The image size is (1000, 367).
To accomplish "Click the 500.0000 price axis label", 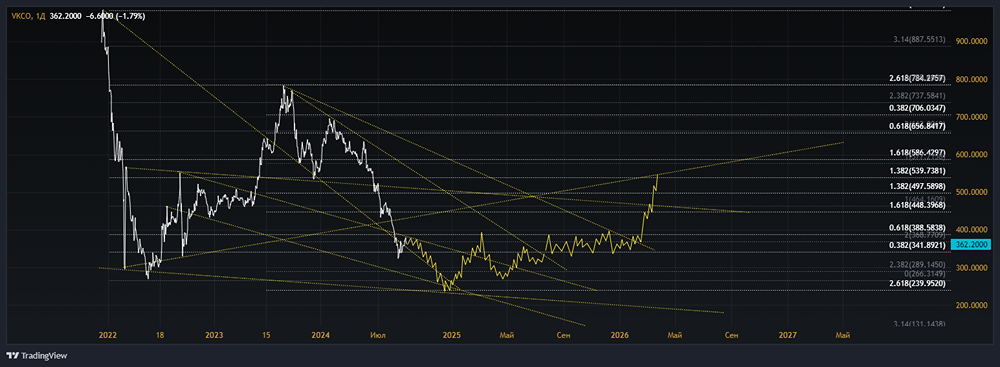I will pos(971,192).
